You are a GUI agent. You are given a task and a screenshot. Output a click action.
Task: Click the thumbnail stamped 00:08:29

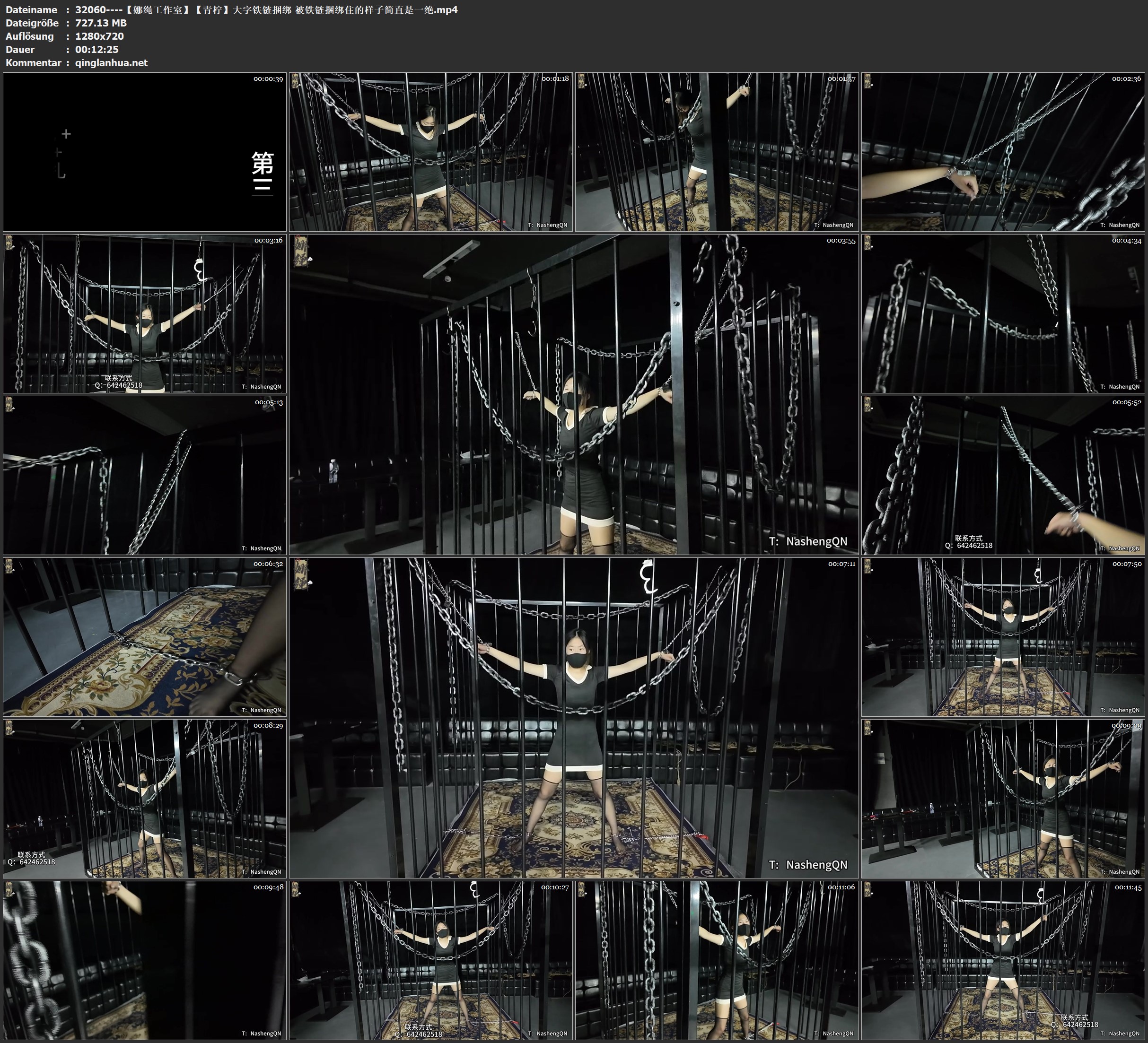[x=145, y=798]
